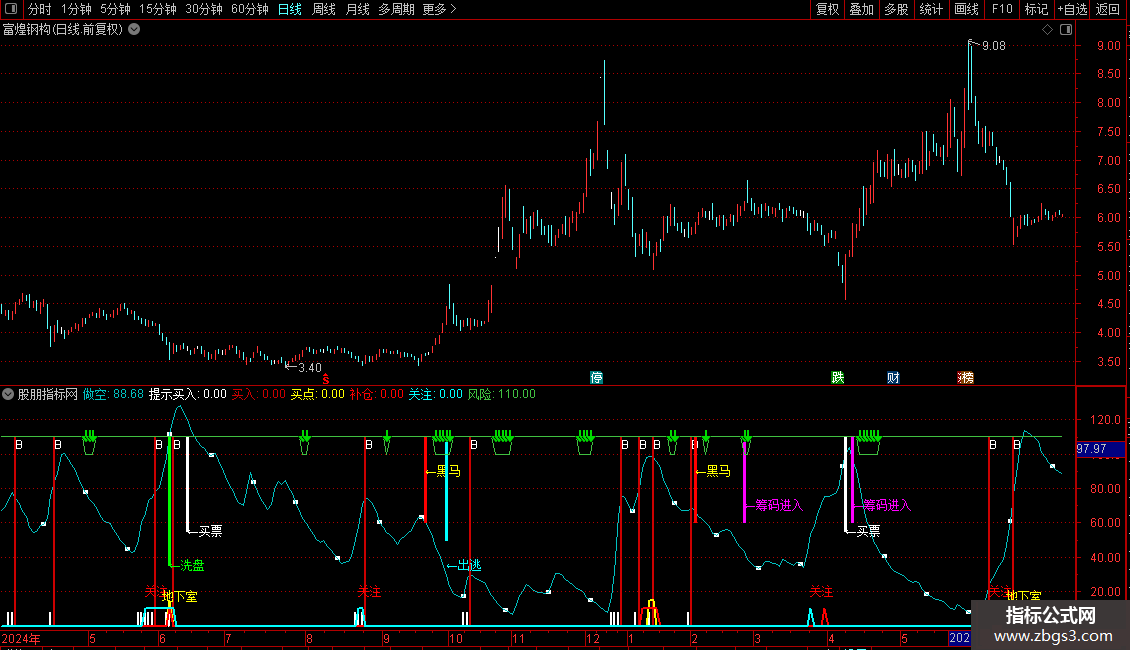1130x650 pixels.
Task: Select the 30分钟 period tab
Action: point(204,9)
